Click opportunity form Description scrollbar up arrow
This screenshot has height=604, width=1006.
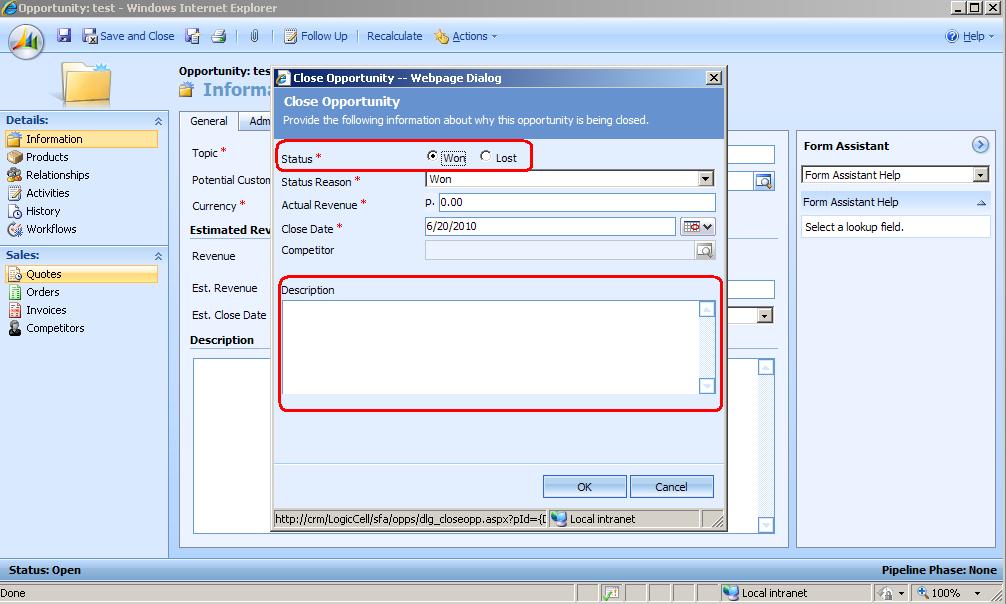[766, 367]
